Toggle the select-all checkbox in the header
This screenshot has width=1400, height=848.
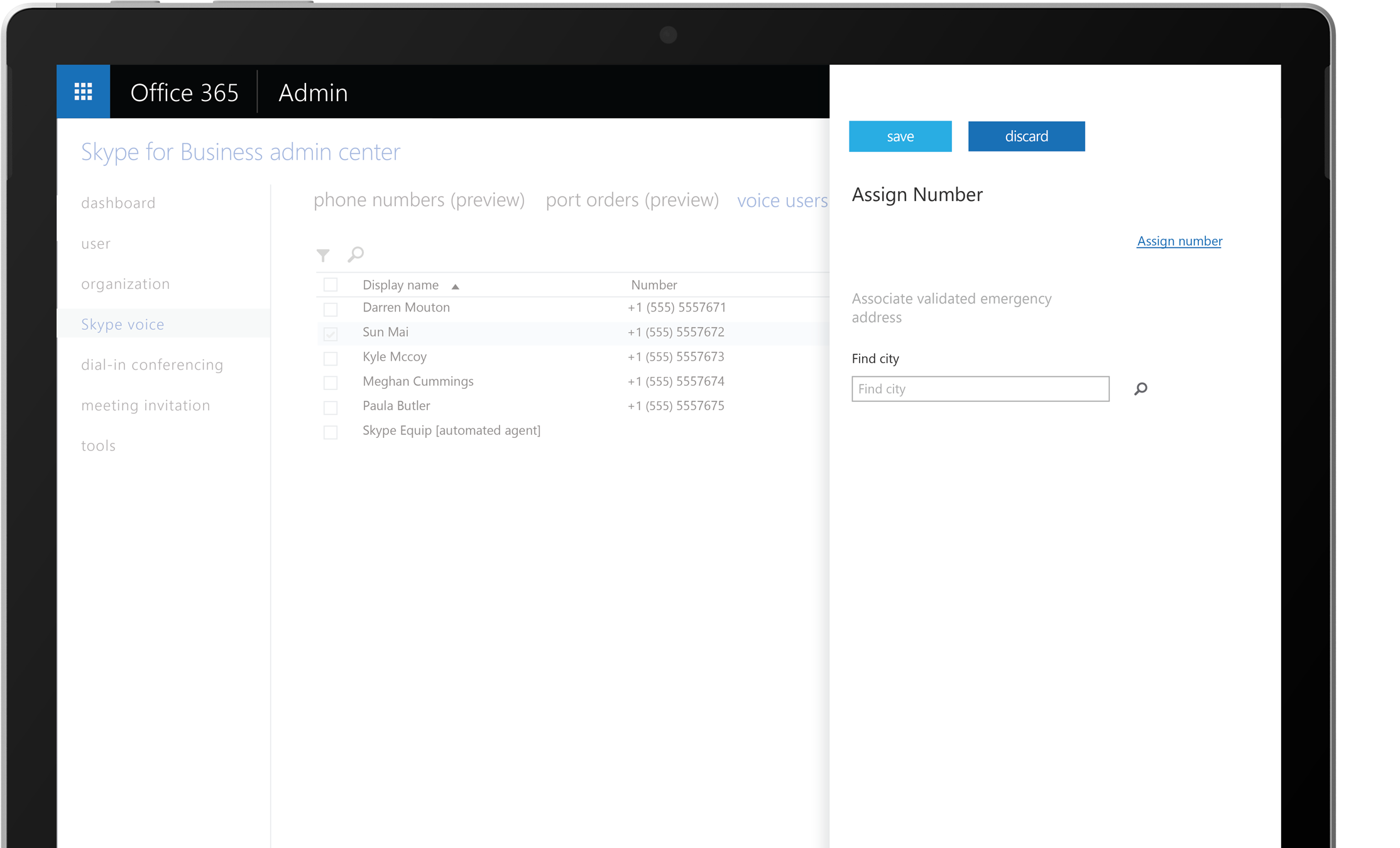tap(331, 285)
